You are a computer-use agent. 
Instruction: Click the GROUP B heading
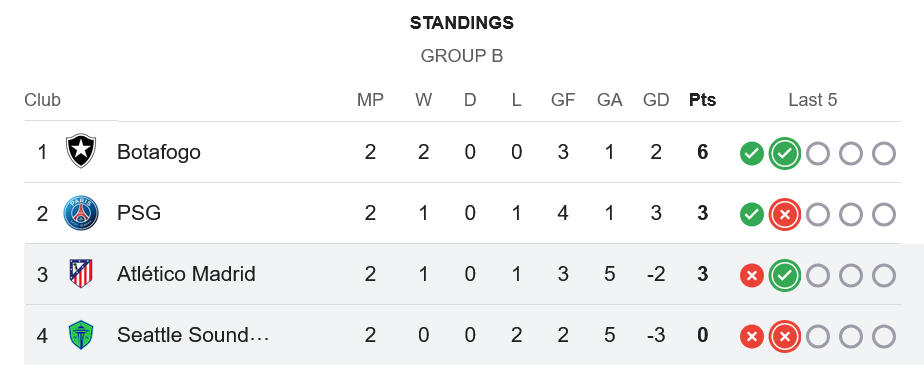[x=461, y=56]
